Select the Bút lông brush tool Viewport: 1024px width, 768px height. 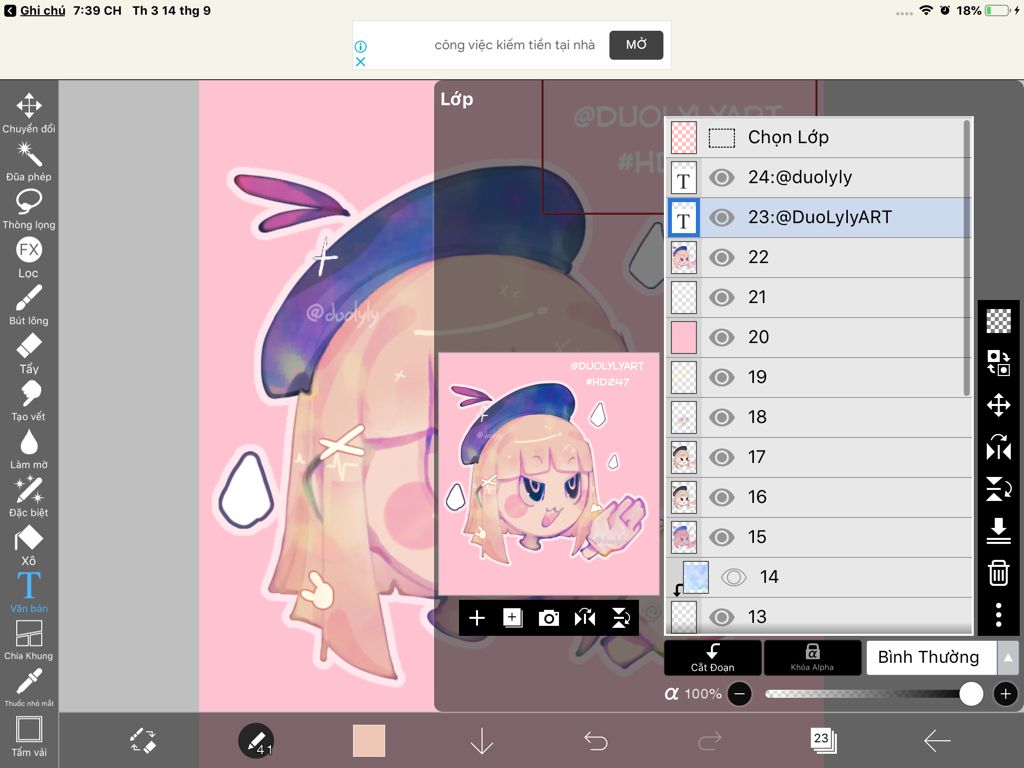click(x=29, y=305)
